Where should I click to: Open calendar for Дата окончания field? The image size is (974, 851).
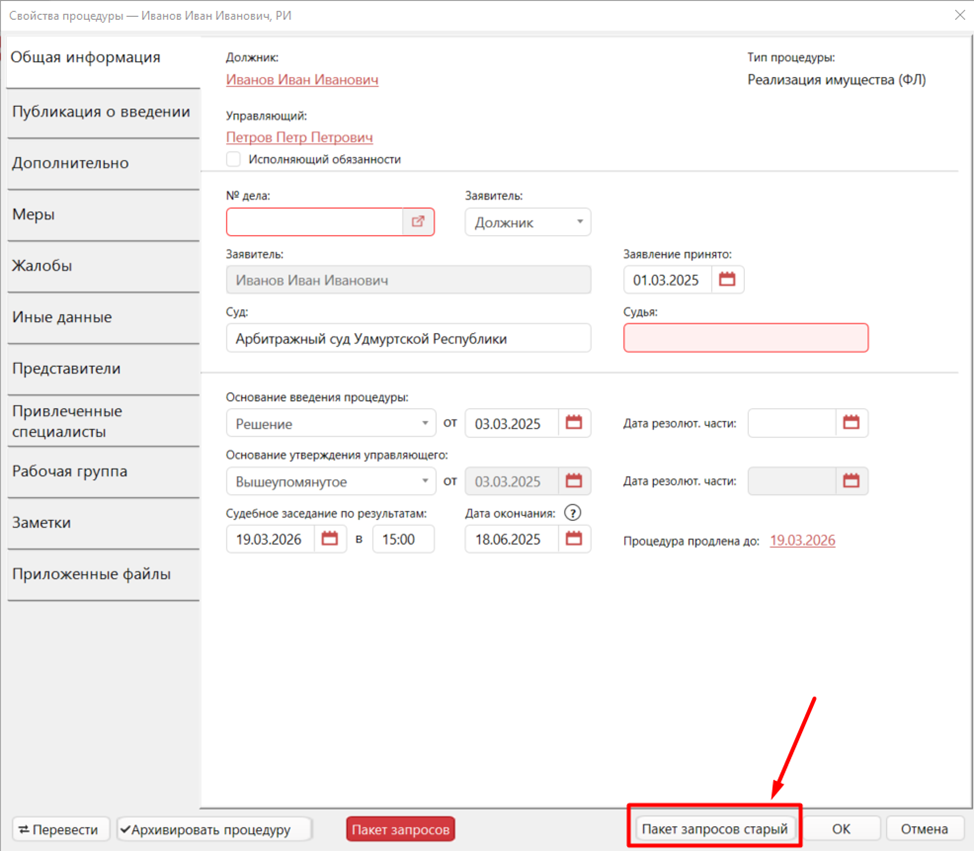574,539
